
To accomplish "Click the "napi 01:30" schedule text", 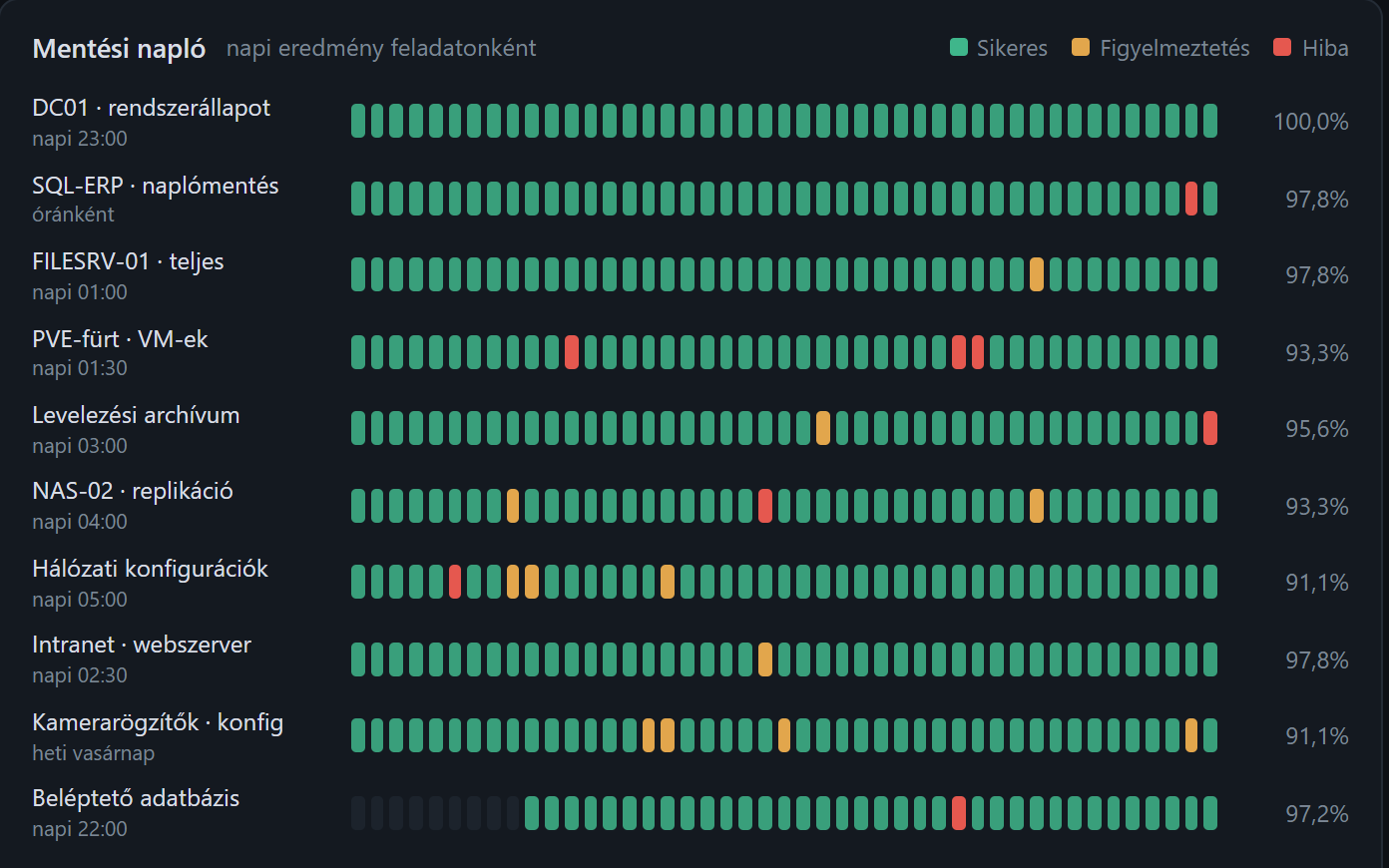I will pos(80,368).
